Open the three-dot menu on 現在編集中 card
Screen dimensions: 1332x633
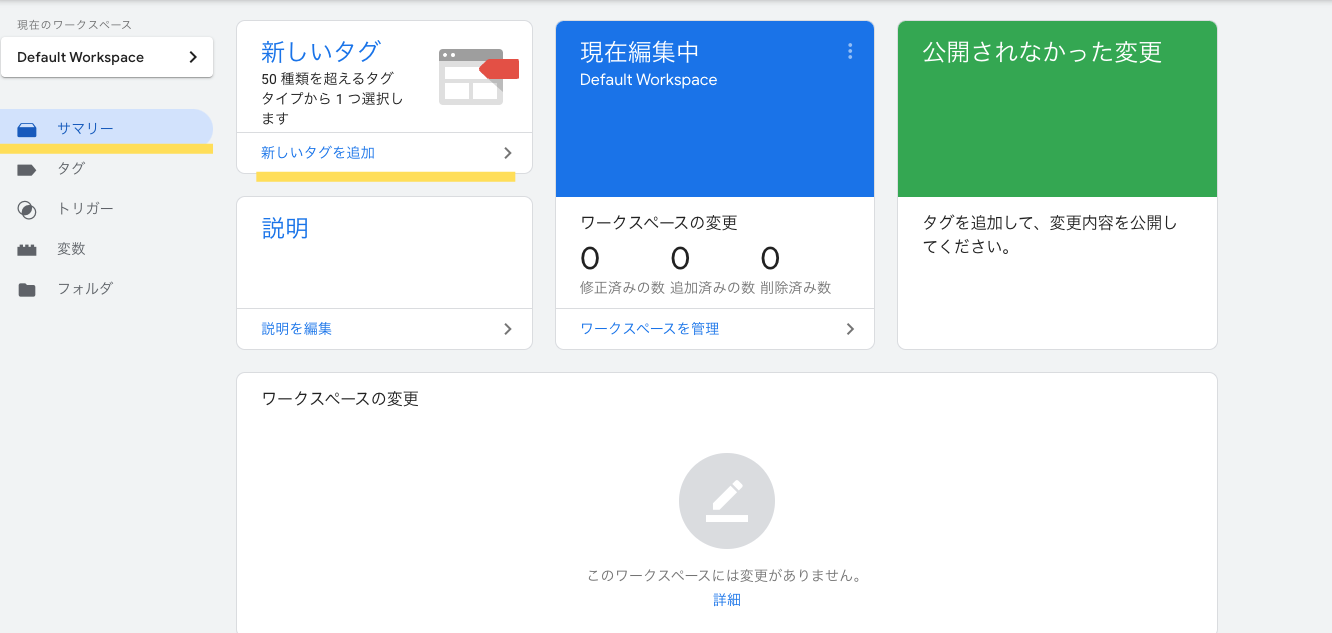850,51
